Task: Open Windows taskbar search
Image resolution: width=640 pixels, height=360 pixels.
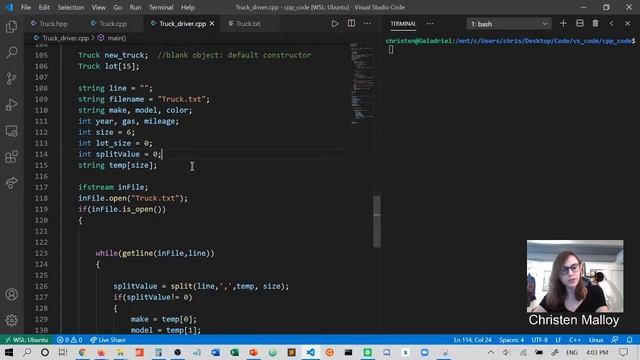Action: [27, 352]
